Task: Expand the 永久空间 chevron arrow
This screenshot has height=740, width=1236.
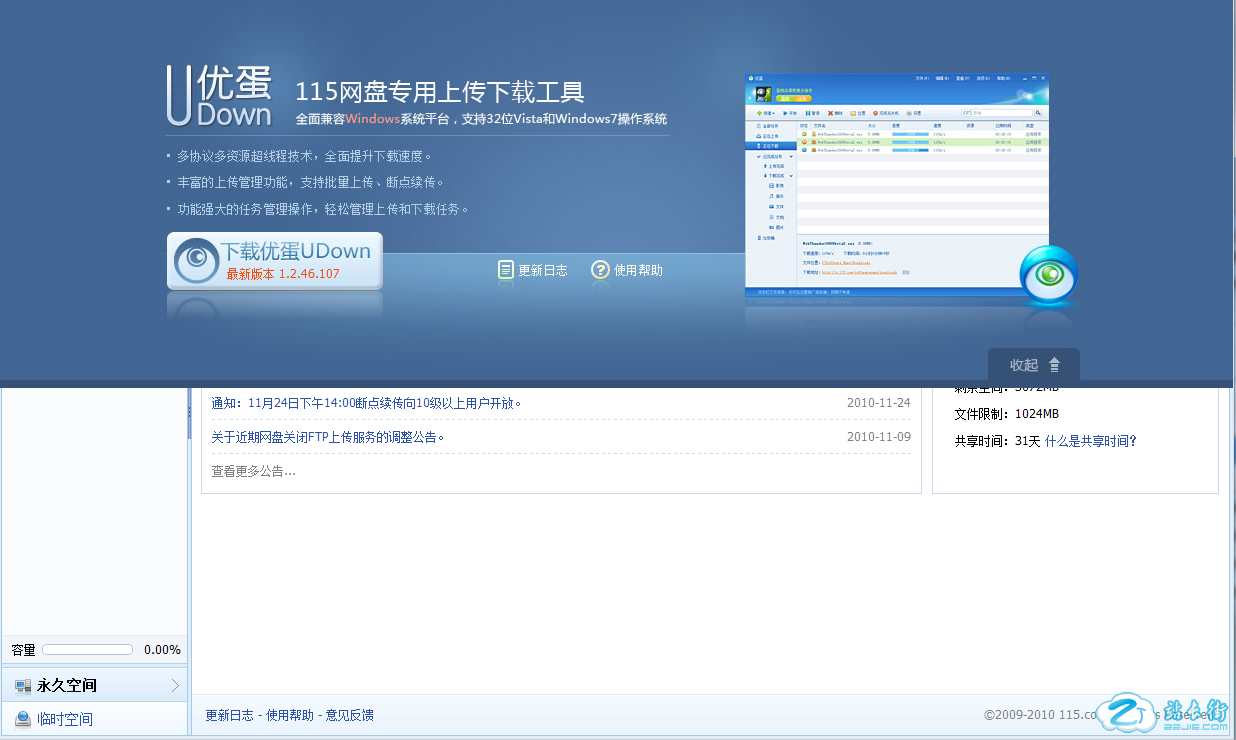Action: tap(175, 686)
